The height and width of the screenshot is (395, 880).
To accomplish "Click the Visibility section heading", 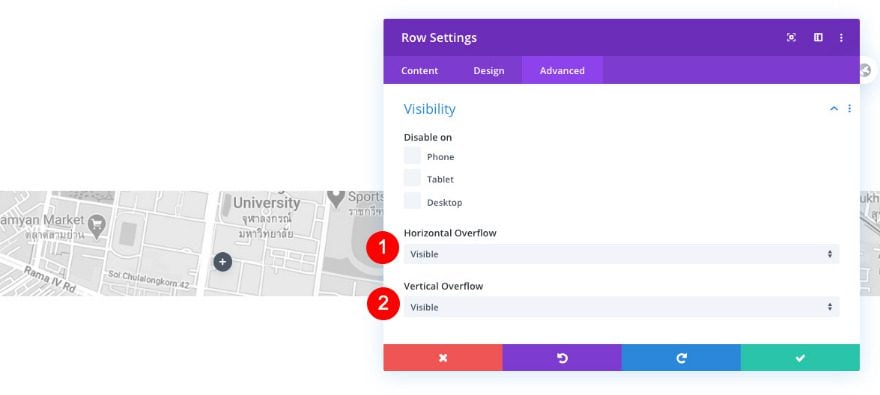I will click(429, 109).
